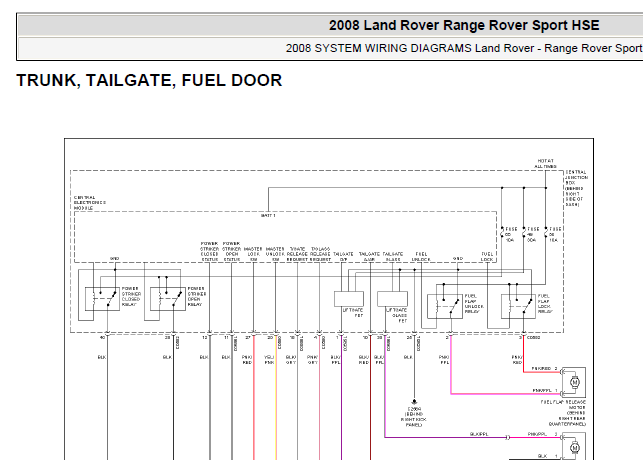The image size is (643, 460).
Task: Click the "Tailgate Glass" pin label
Action: 393,257
